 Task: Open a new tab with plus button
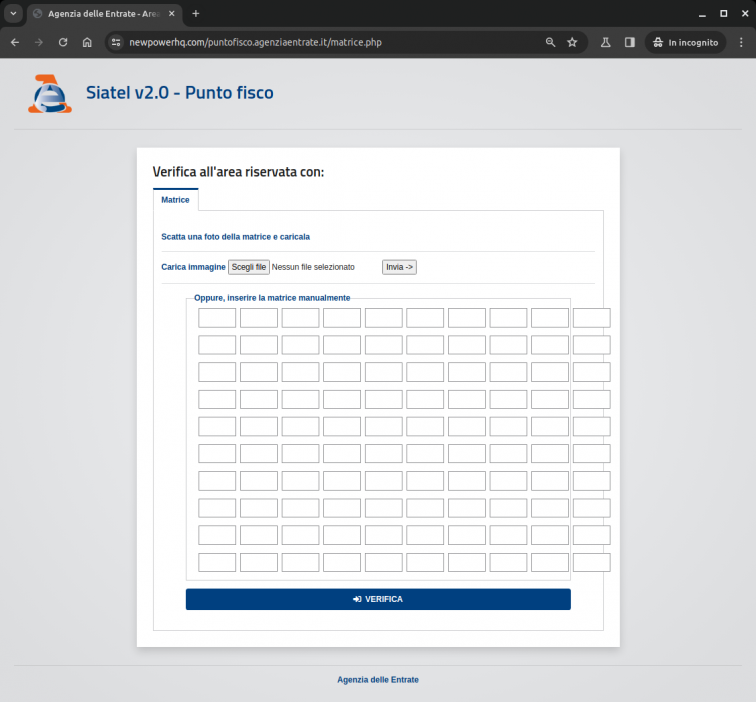196,14
